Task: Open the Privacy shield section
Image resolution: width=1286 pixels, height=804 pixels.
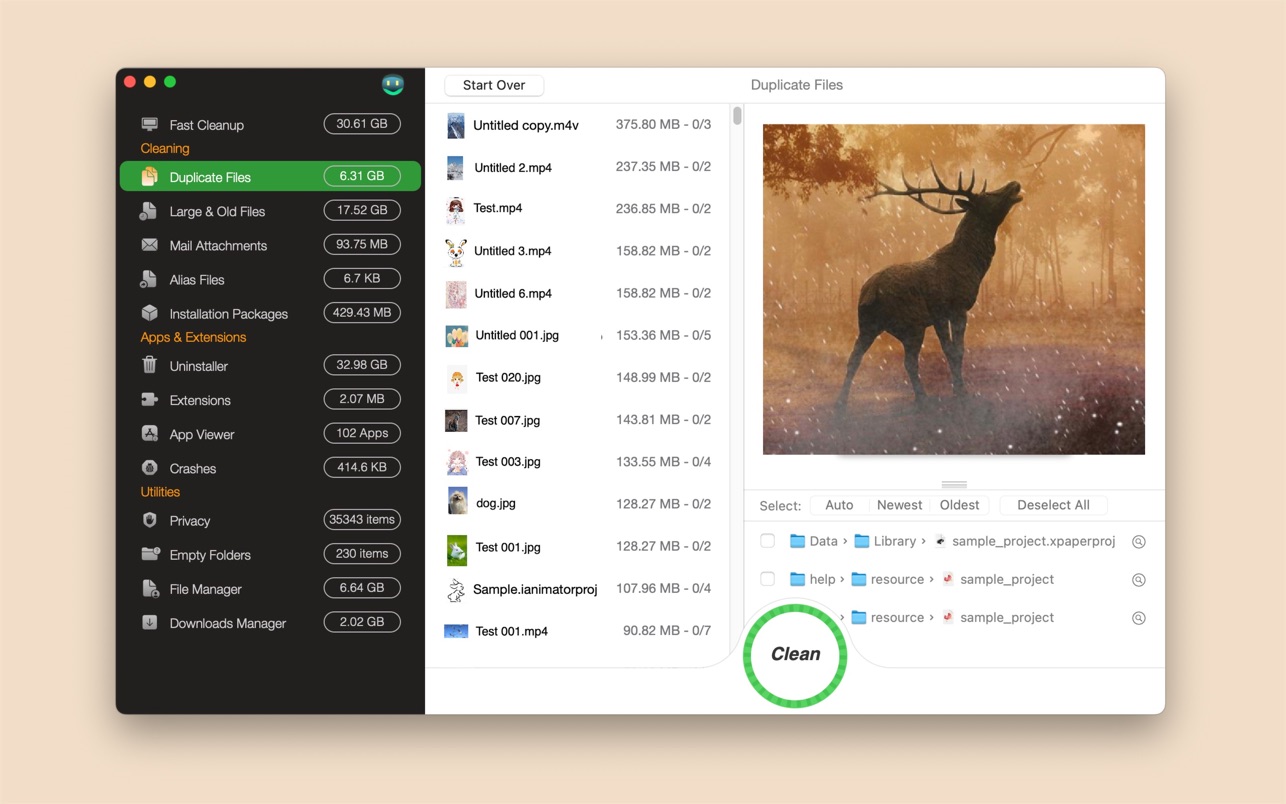Action: [x=149, y=521]
